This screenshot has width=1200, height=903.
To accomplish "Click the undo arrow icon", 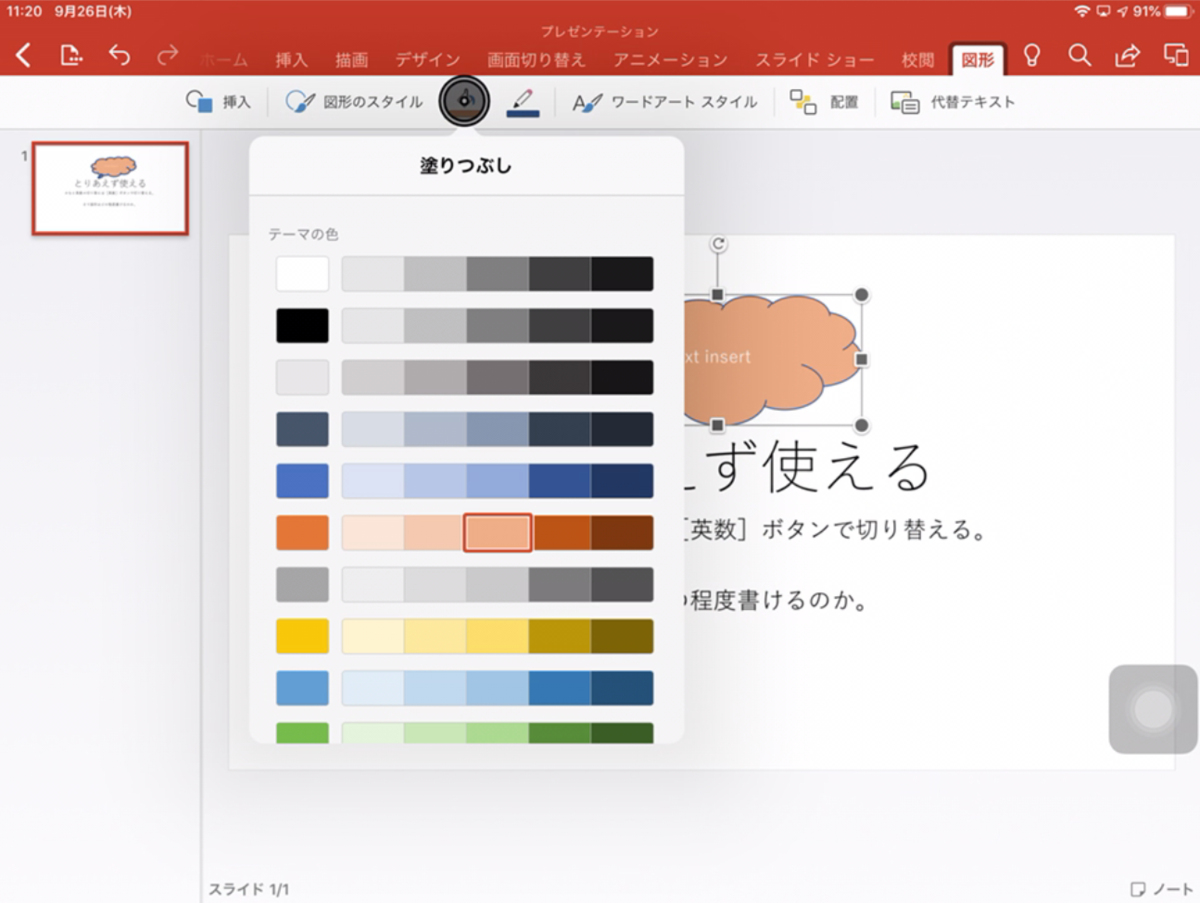I will click(x=119, y=57).
